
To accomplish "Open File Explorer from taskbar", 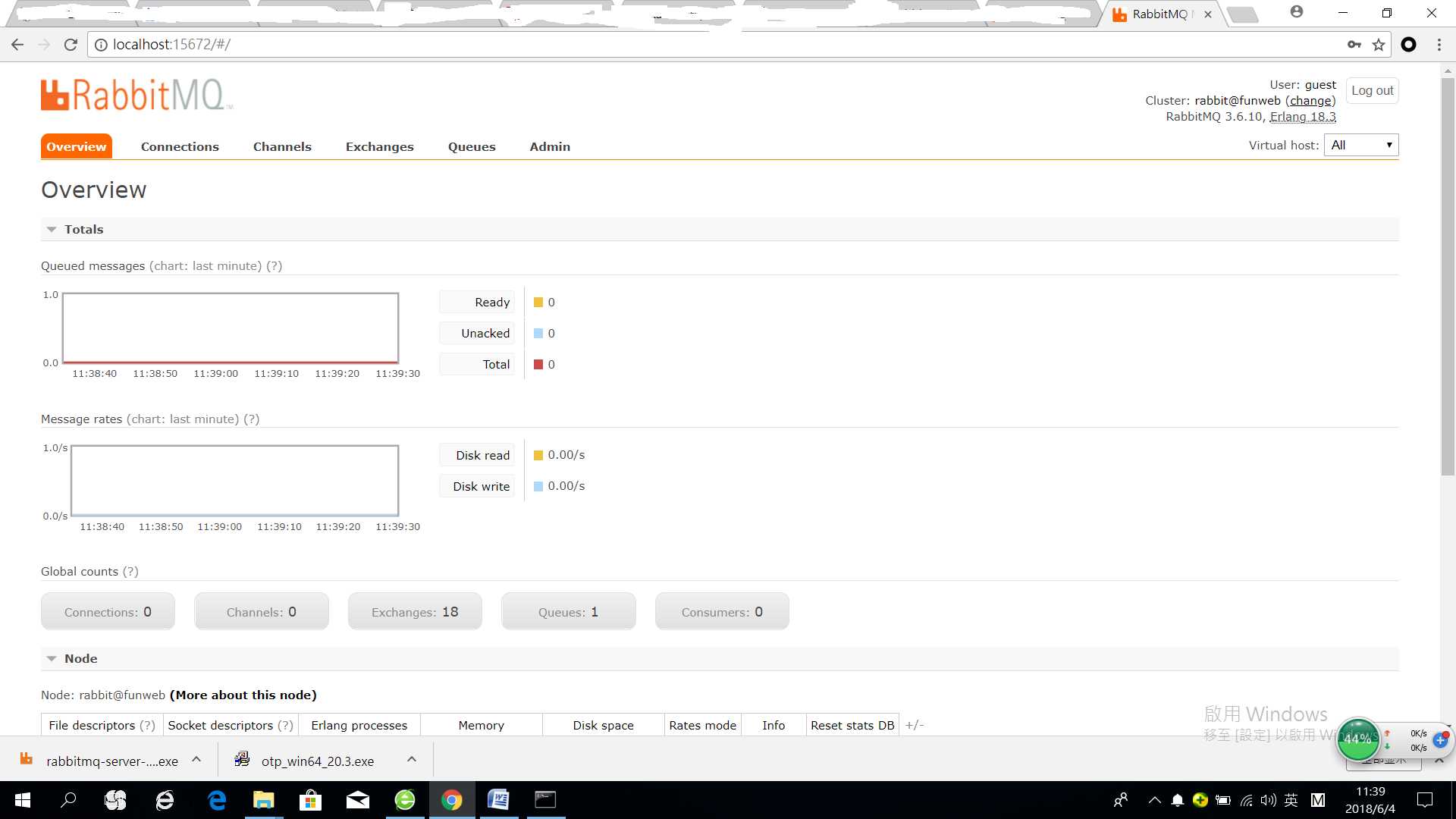I will tap(263, 800).
